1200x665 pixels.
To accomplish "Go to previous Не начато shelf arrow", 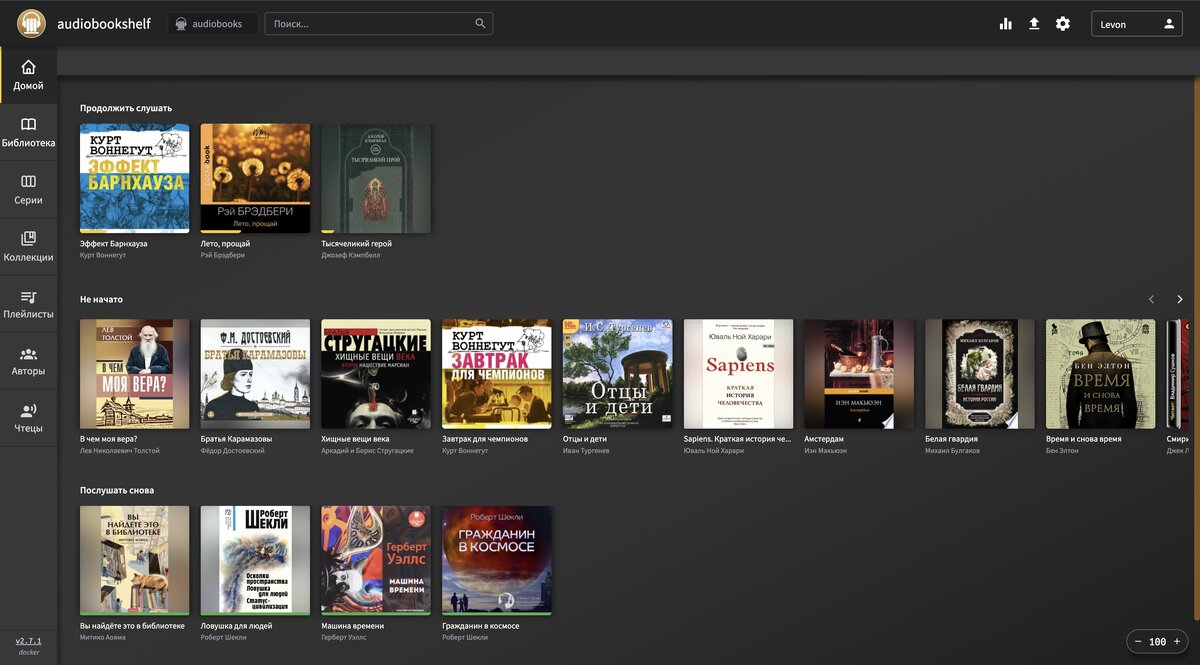I will click(1151, 299).
